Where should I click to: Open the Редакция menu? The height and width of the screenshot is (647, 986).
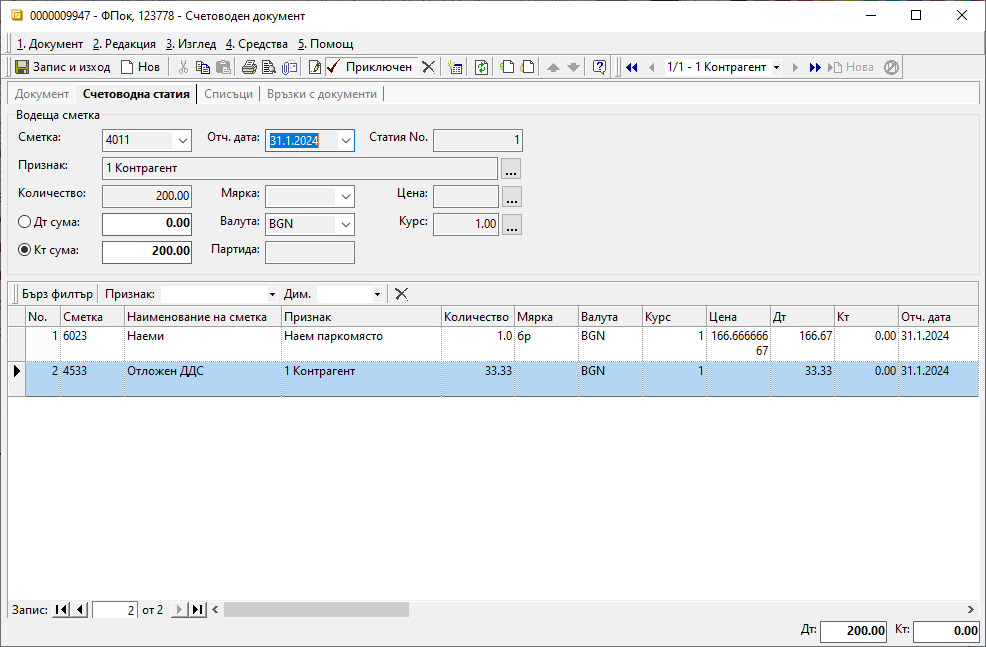tap(124, 44)
